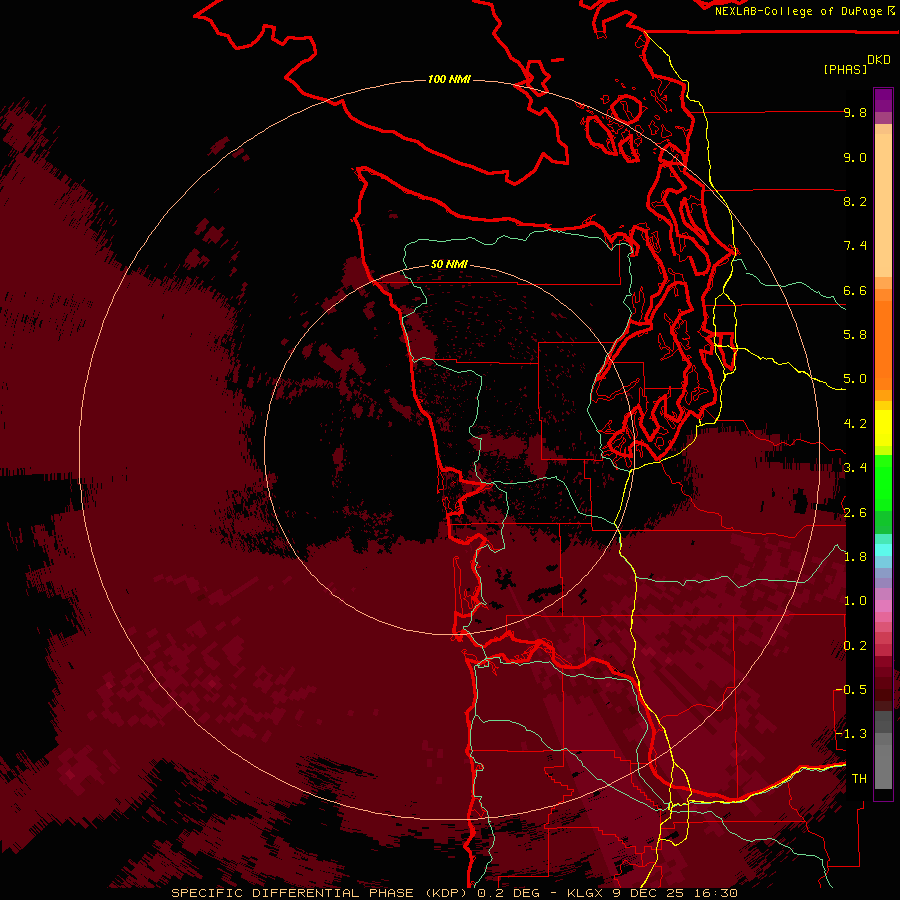
Task: Click the cyan segment of the color bar
Action: point(883,550)
